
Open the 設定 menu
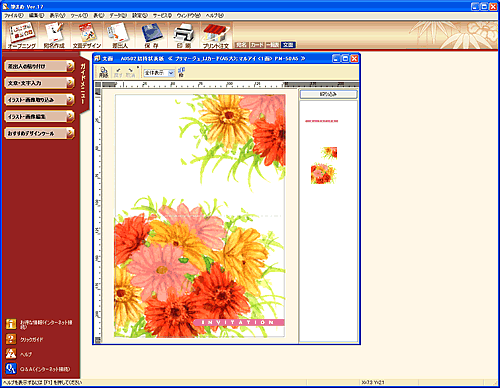140,16
